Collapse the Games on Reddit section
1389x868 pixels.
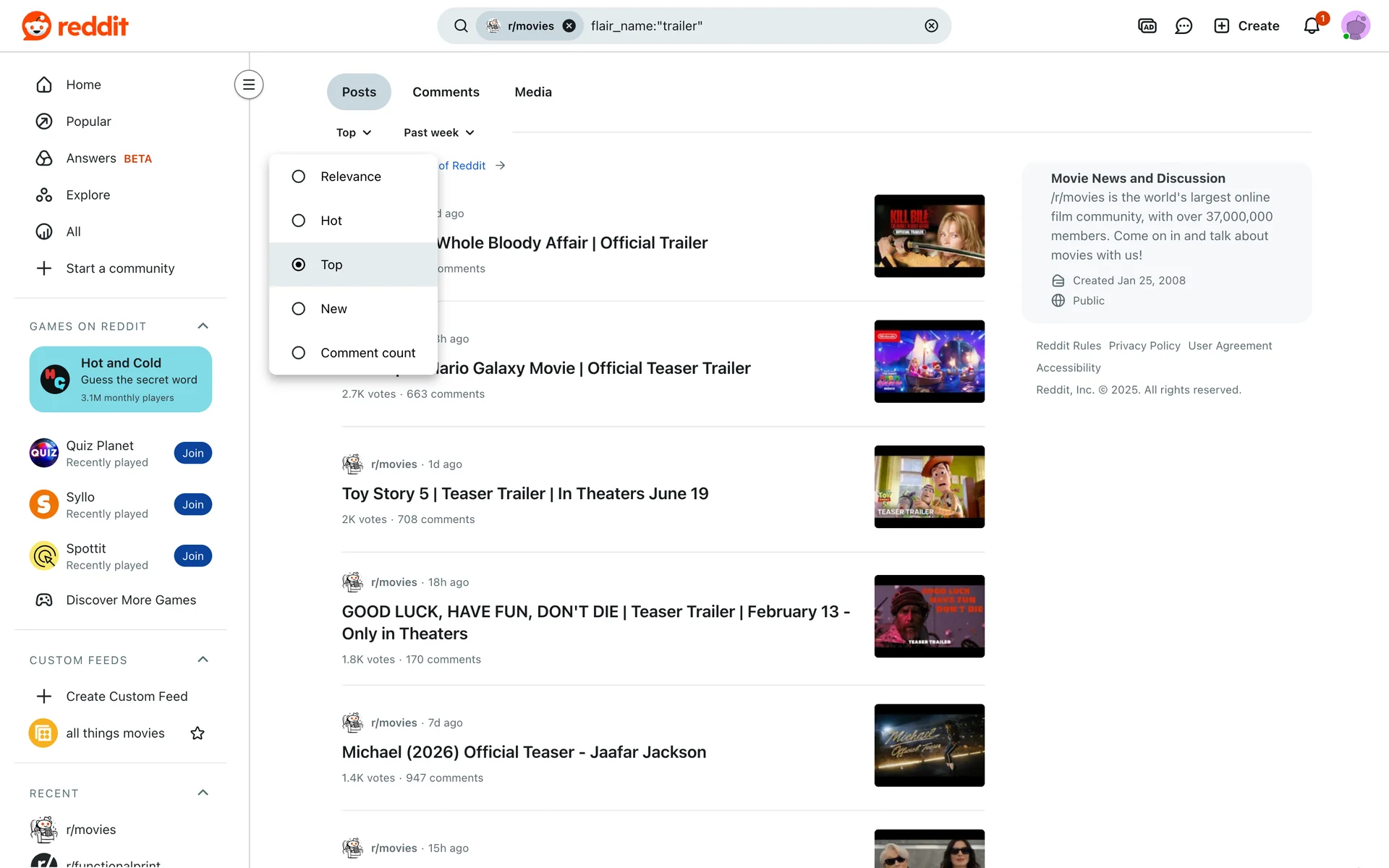click(203, 326)
